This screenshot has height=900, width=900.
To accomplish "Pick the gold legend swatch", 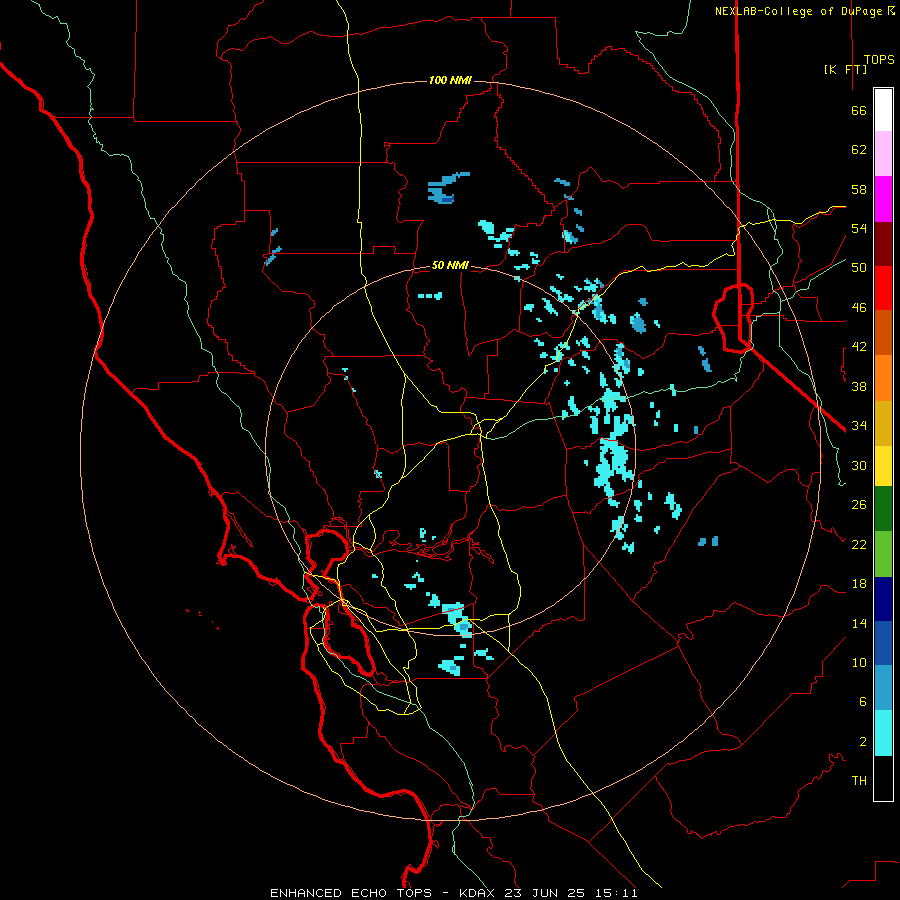I will (883, 423).
